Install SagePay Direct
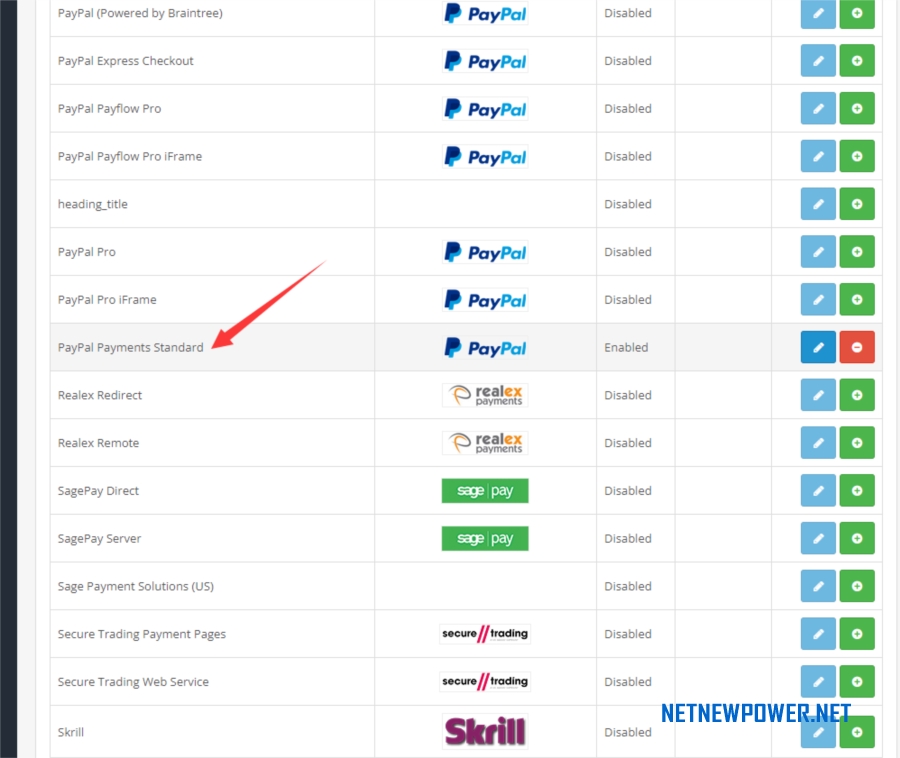 [x=857, y=490]
